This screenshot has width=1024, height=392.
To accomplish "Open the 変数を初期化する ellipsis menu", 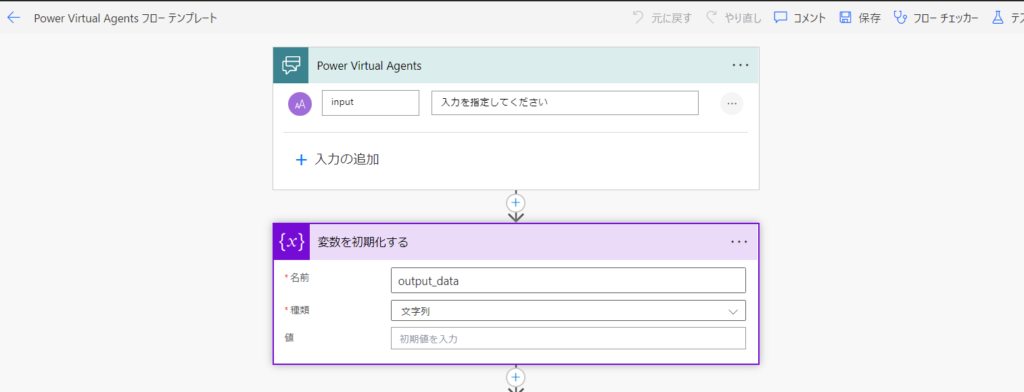I will (x=739, y=242).
